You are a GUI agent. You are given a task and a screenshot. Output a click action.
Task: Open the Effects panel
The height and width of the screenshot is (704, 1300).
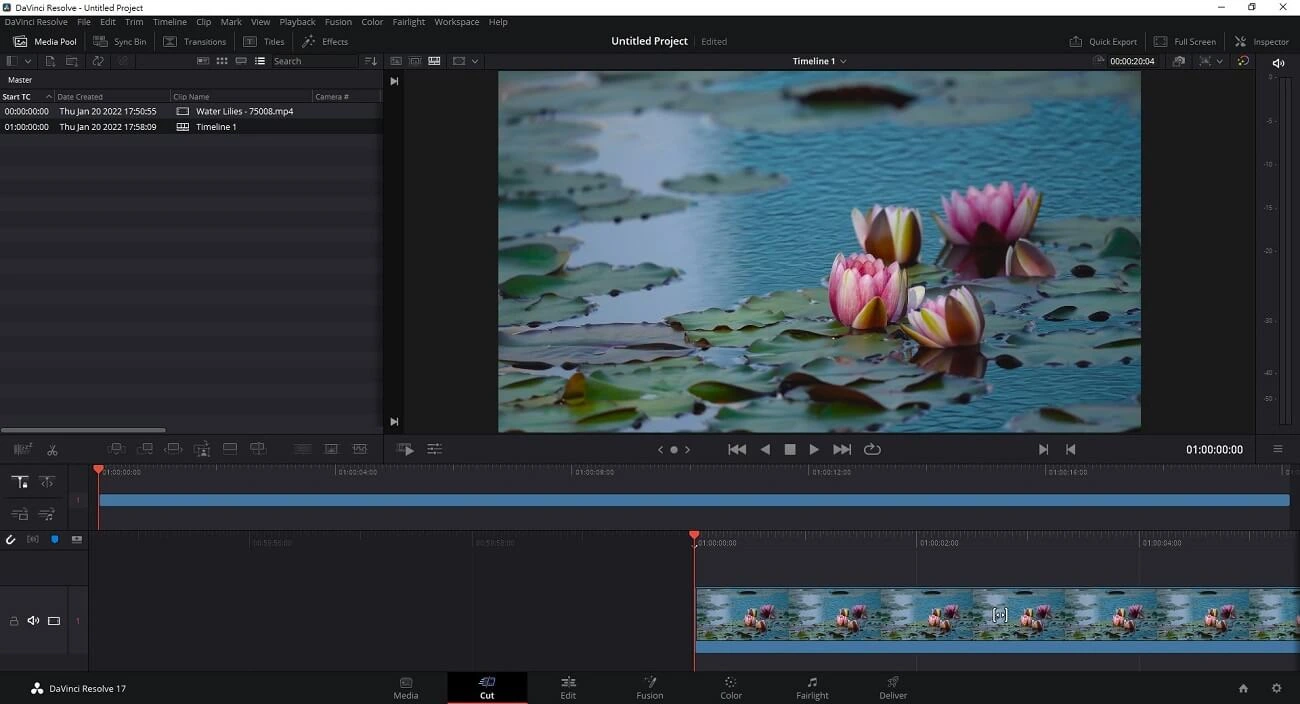326,41
